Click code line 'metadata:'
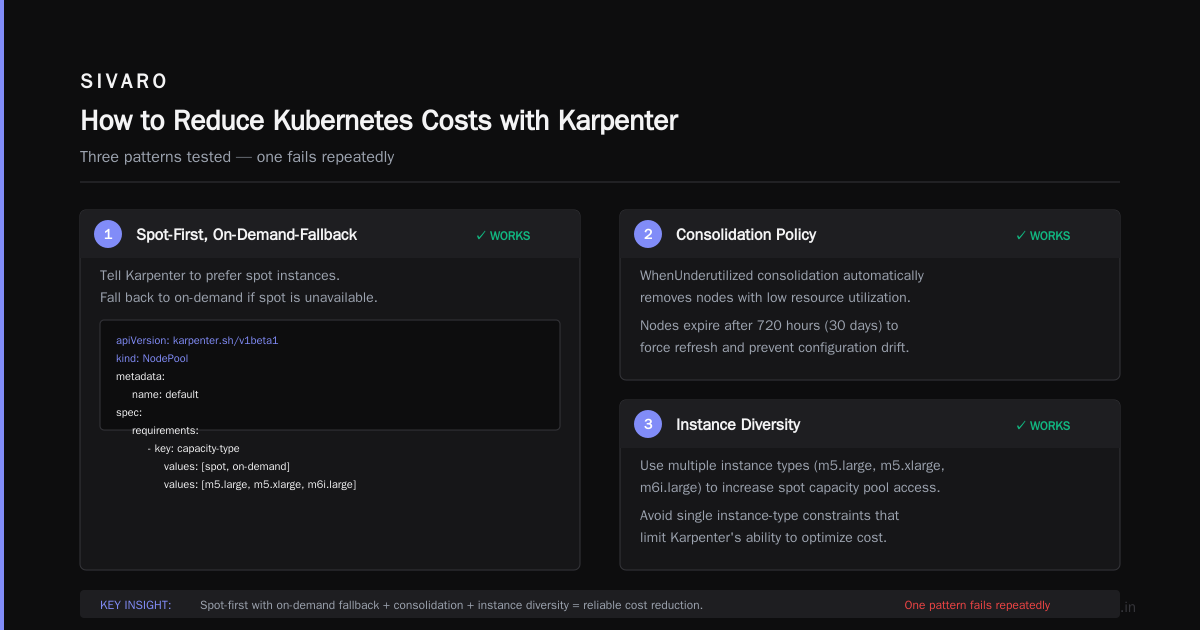The image size is (1200, 630). coord(140,376)
